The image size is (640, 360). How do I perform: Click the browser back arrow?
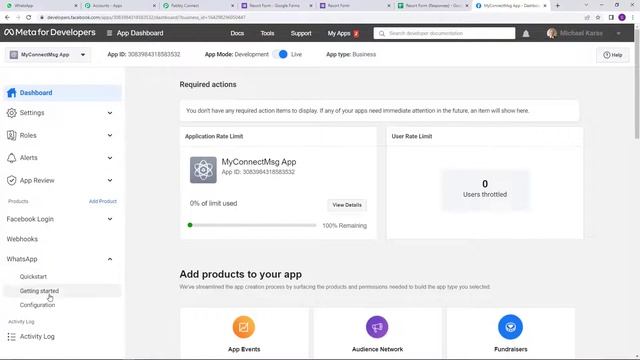tap(7, 18)
